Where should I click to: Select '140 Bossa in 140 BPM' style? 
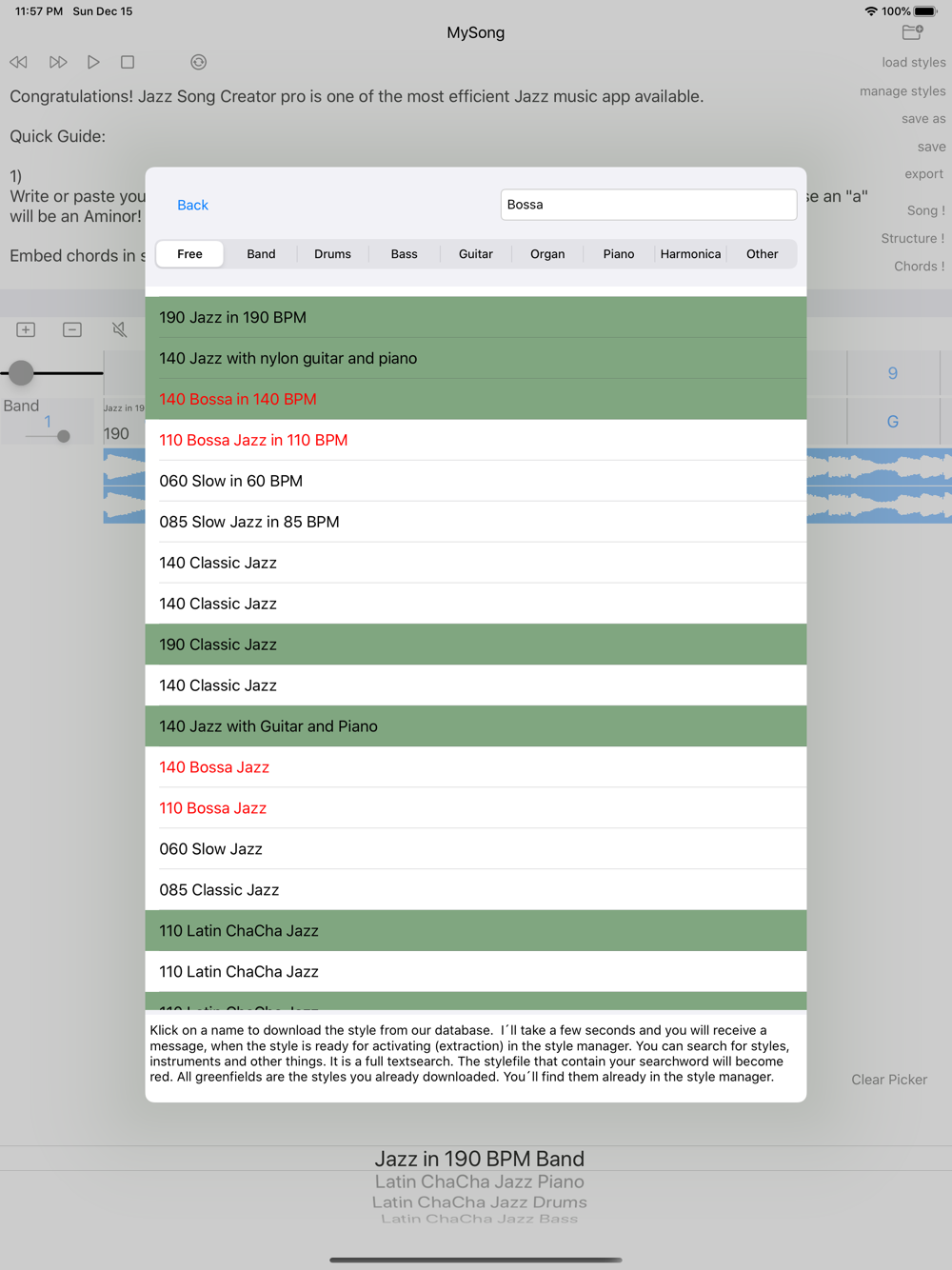[x=476, y=399]
